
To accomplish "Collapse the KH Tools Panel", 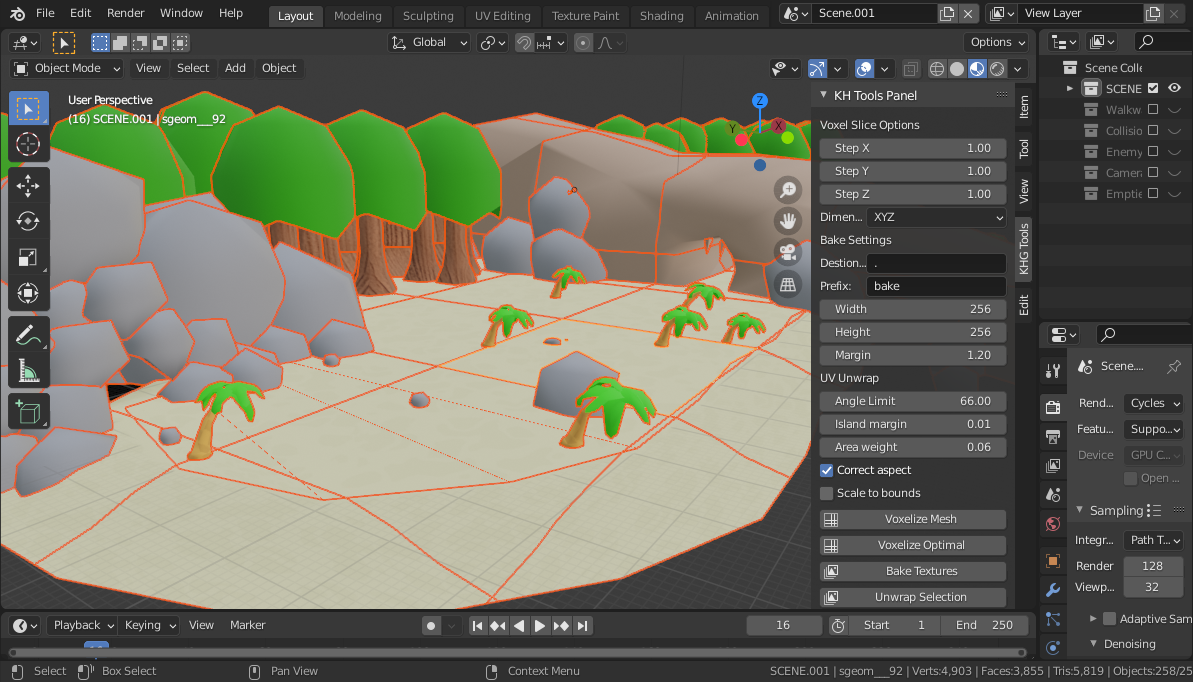I will [x=824, y=95].
